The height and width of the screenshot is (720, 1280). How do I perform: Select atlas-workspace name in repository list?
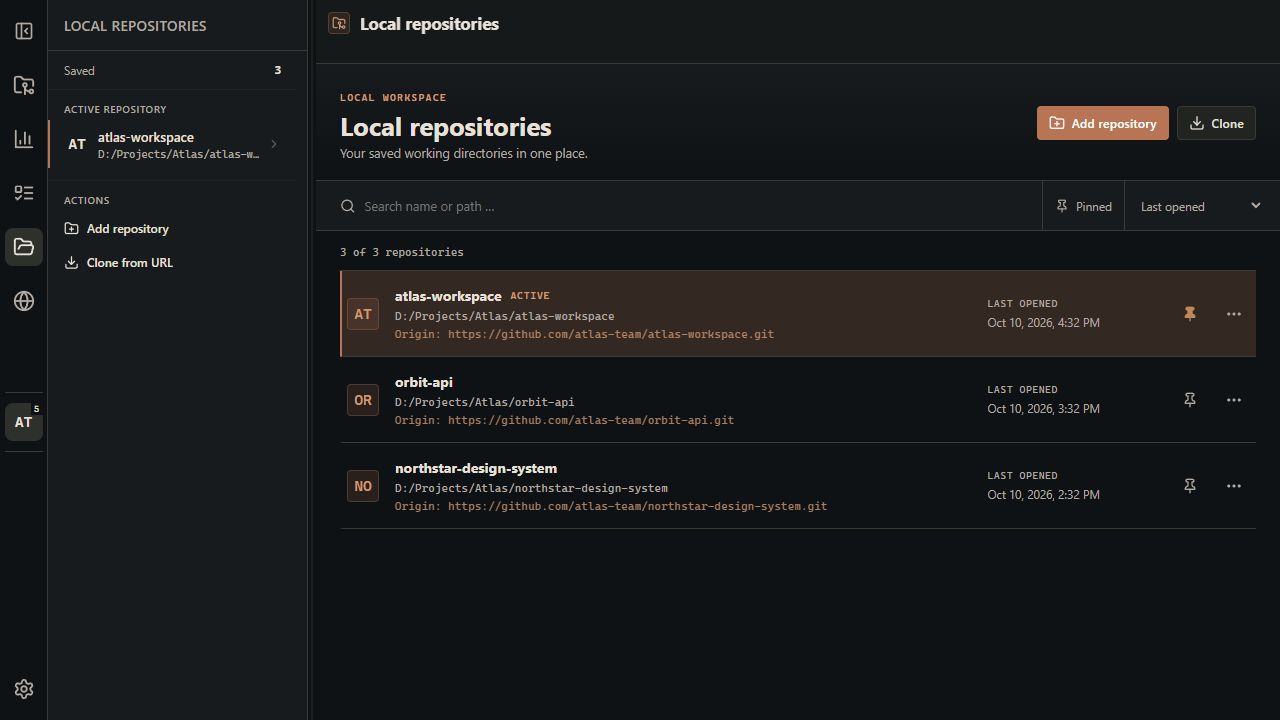coord(448,296)
